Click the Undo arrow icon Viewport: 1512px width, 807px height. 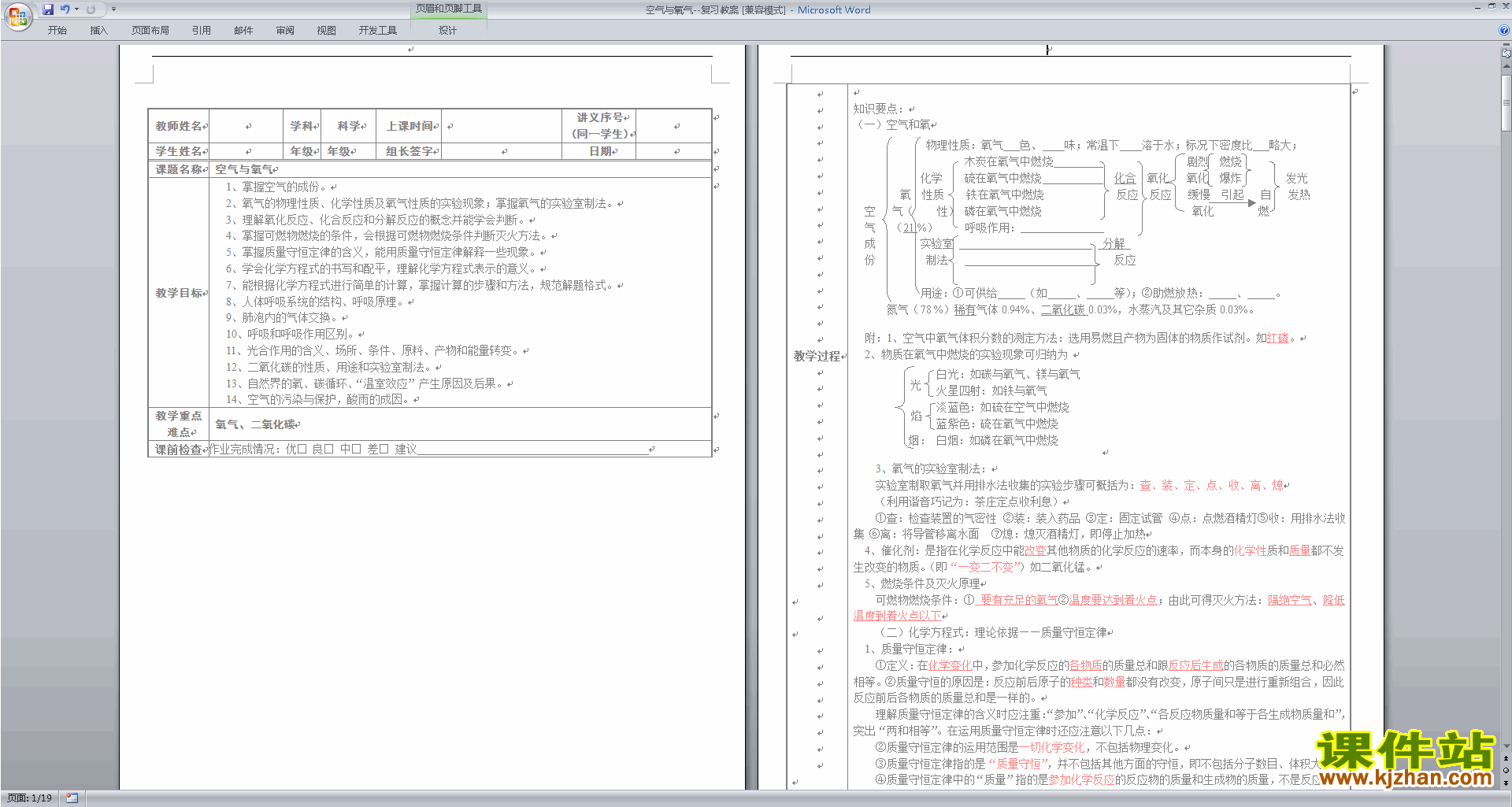click(65, 9)
